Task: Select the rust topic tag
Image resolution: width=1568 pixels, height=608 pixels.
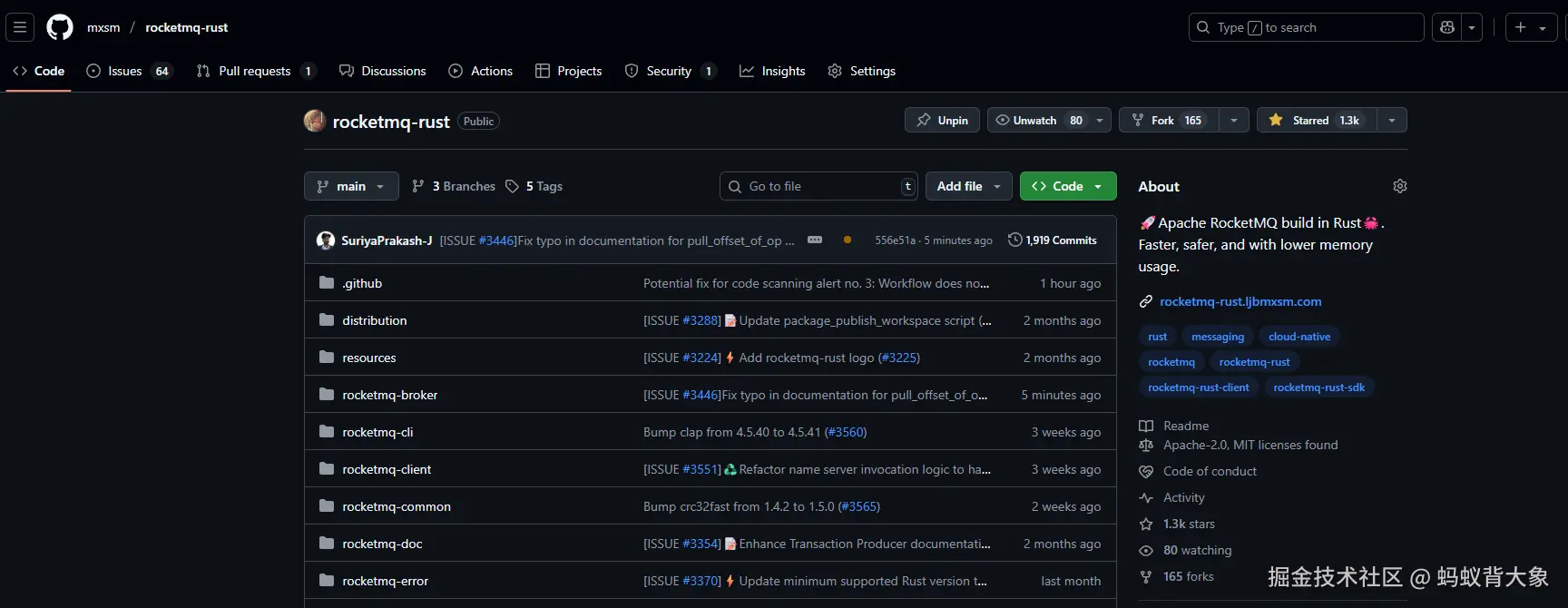Action: [1158, 337]
